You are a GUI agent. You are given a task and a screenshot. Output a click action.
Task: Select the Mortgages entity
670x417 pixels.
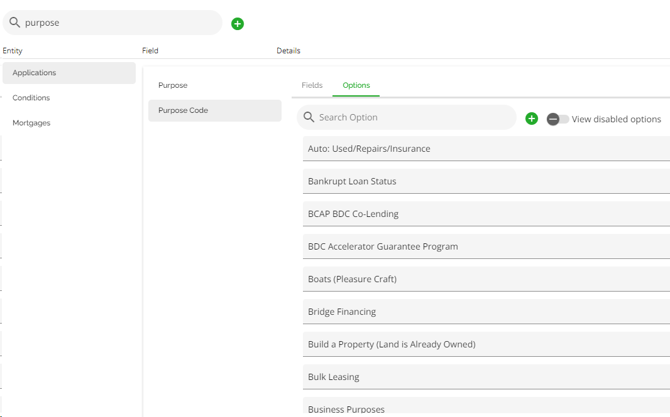31,123
